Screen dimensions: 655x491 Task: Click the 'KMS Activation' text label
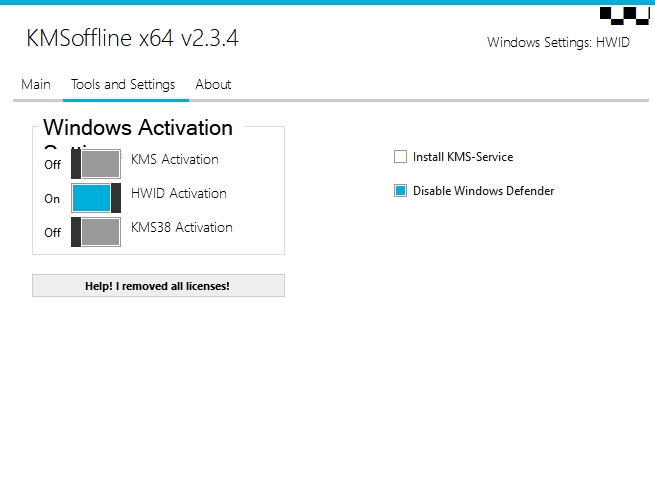coord(175,160)
